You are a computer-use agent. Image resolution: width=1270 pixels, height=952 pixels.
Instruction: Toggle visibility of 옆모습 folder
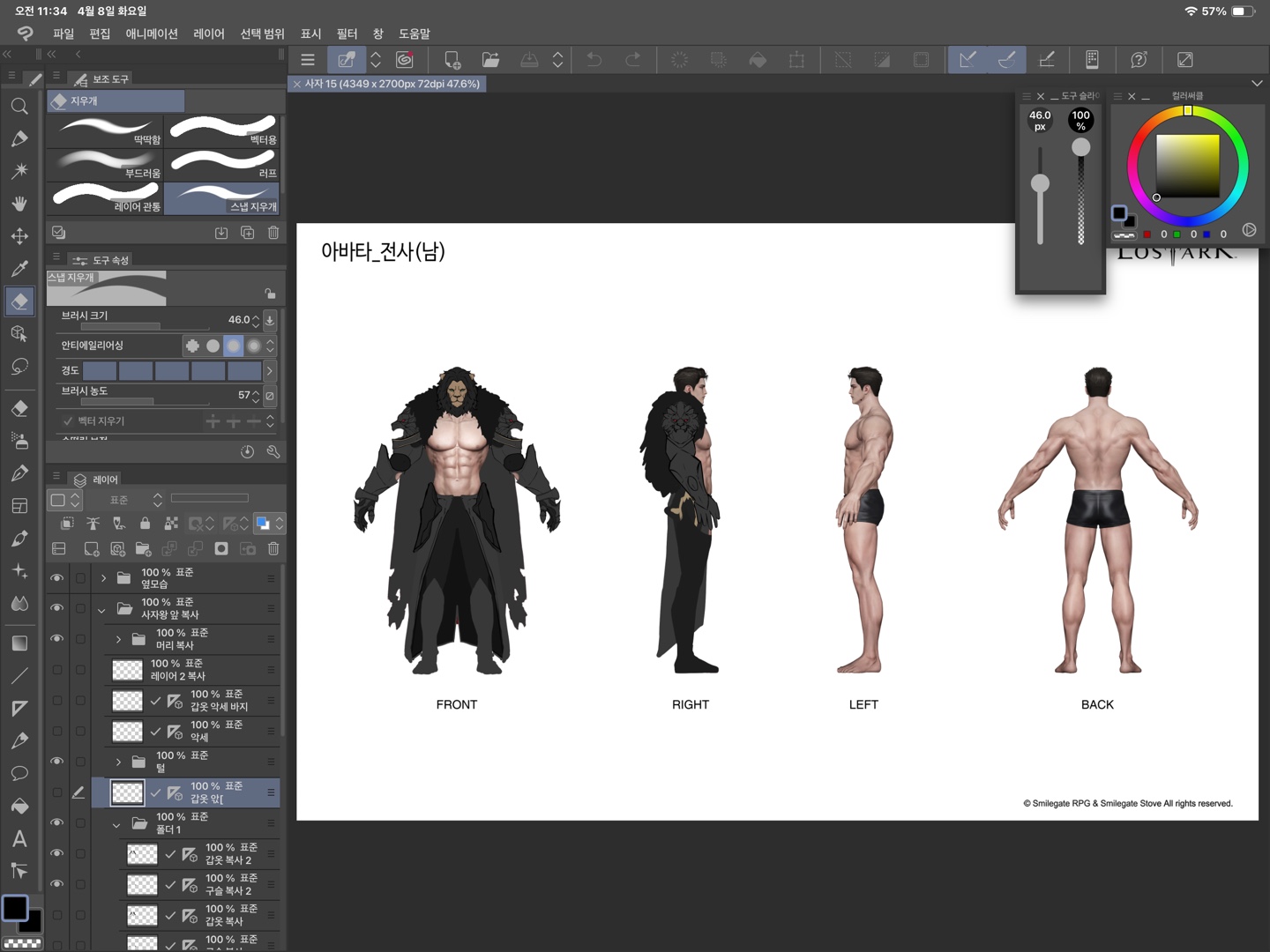(x=56, y=578)
